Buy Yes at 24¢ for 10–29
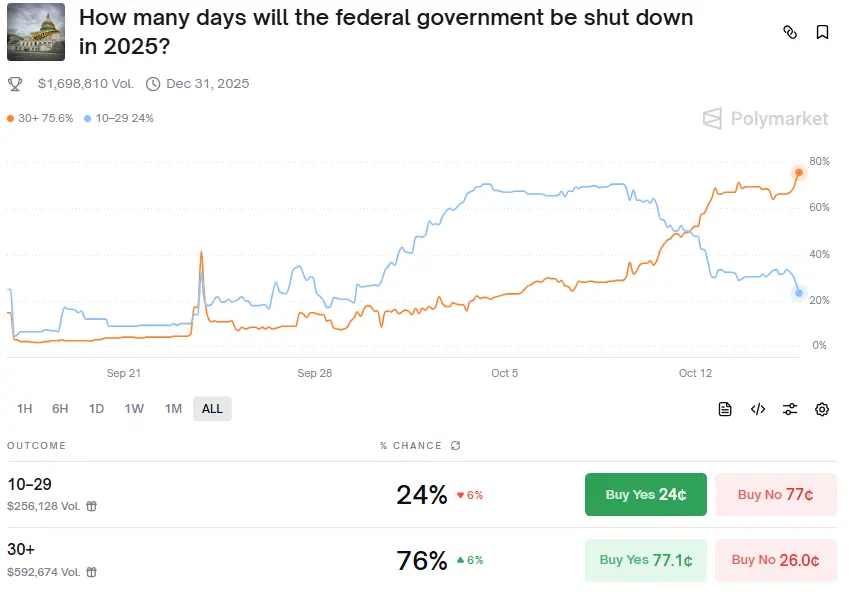 tap(645, 494)
